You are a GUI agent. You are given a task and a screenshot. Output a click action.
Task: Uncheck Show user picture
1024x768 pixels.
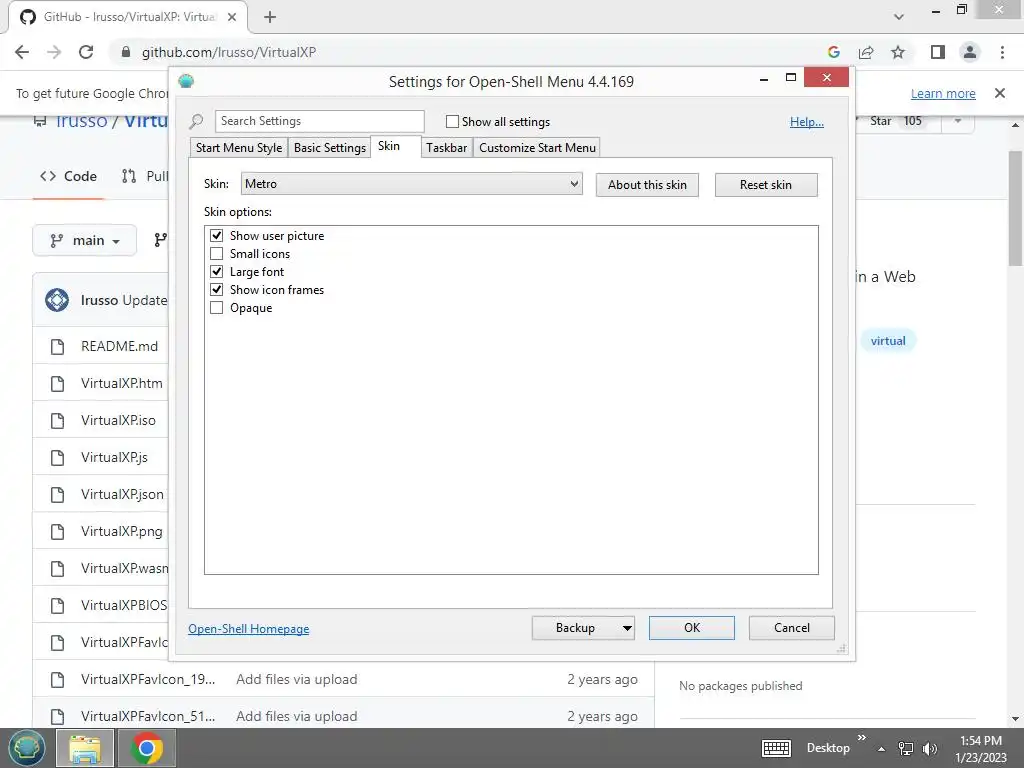pyautogui.click(x=217, y=236)
